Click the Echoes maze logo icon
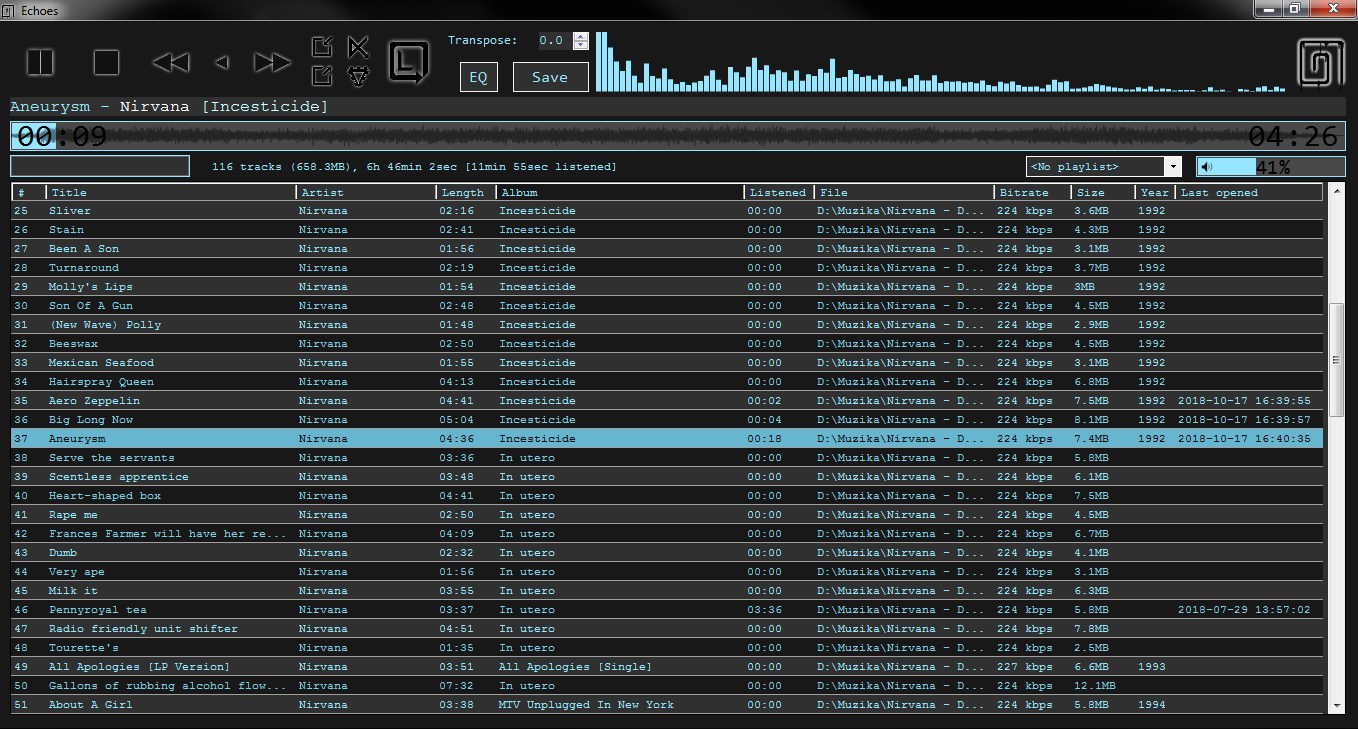 (x=1320, y=62)
